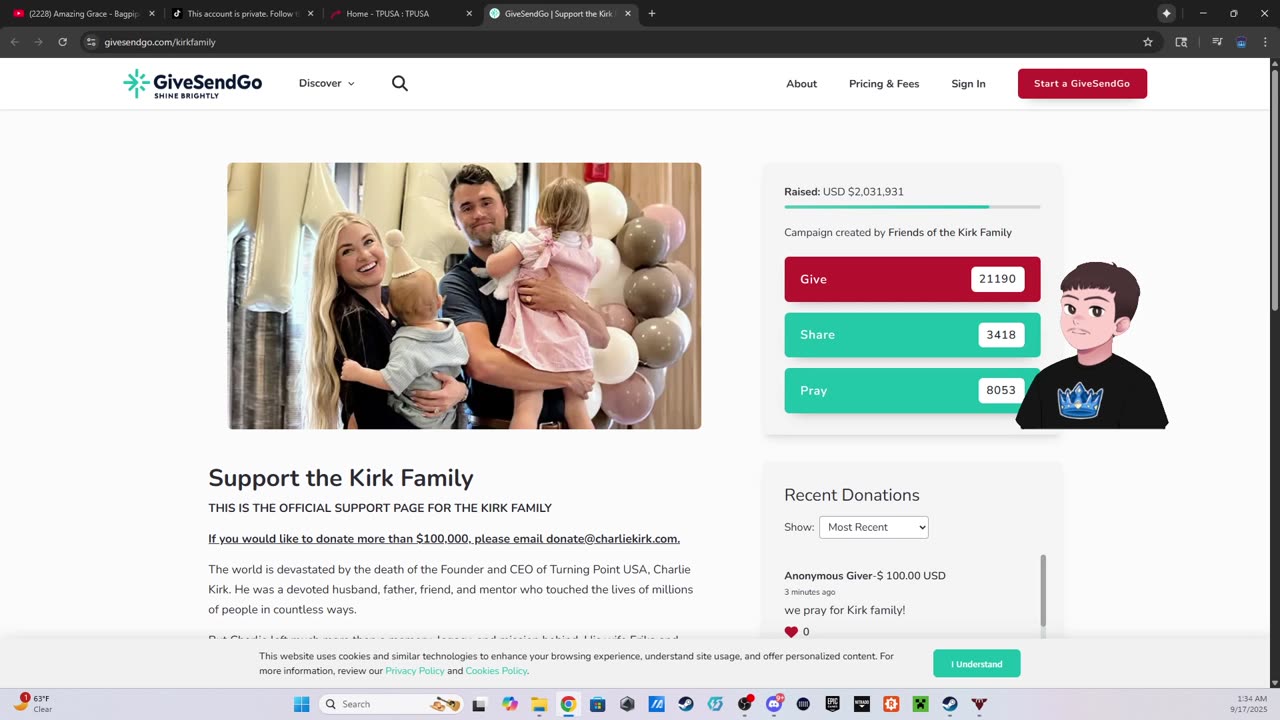Switch to private account TikTok tab
1280x720 pixels.
point(243,13)
